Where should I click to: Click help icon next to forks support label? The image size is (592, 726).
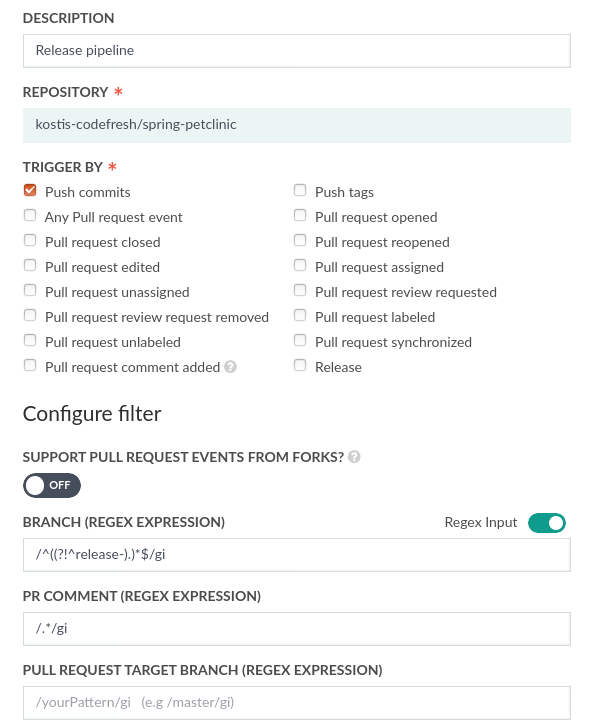[354, 457]
